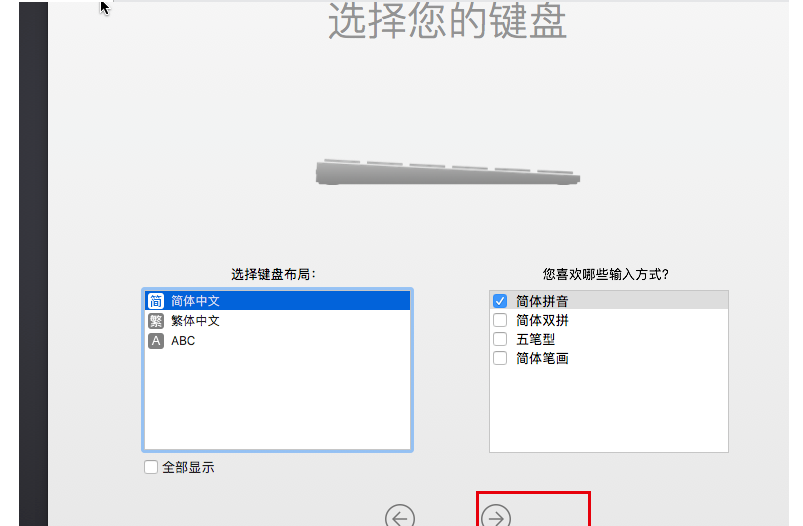
Task: Click the forward arrow continue button
Action: 496,516
